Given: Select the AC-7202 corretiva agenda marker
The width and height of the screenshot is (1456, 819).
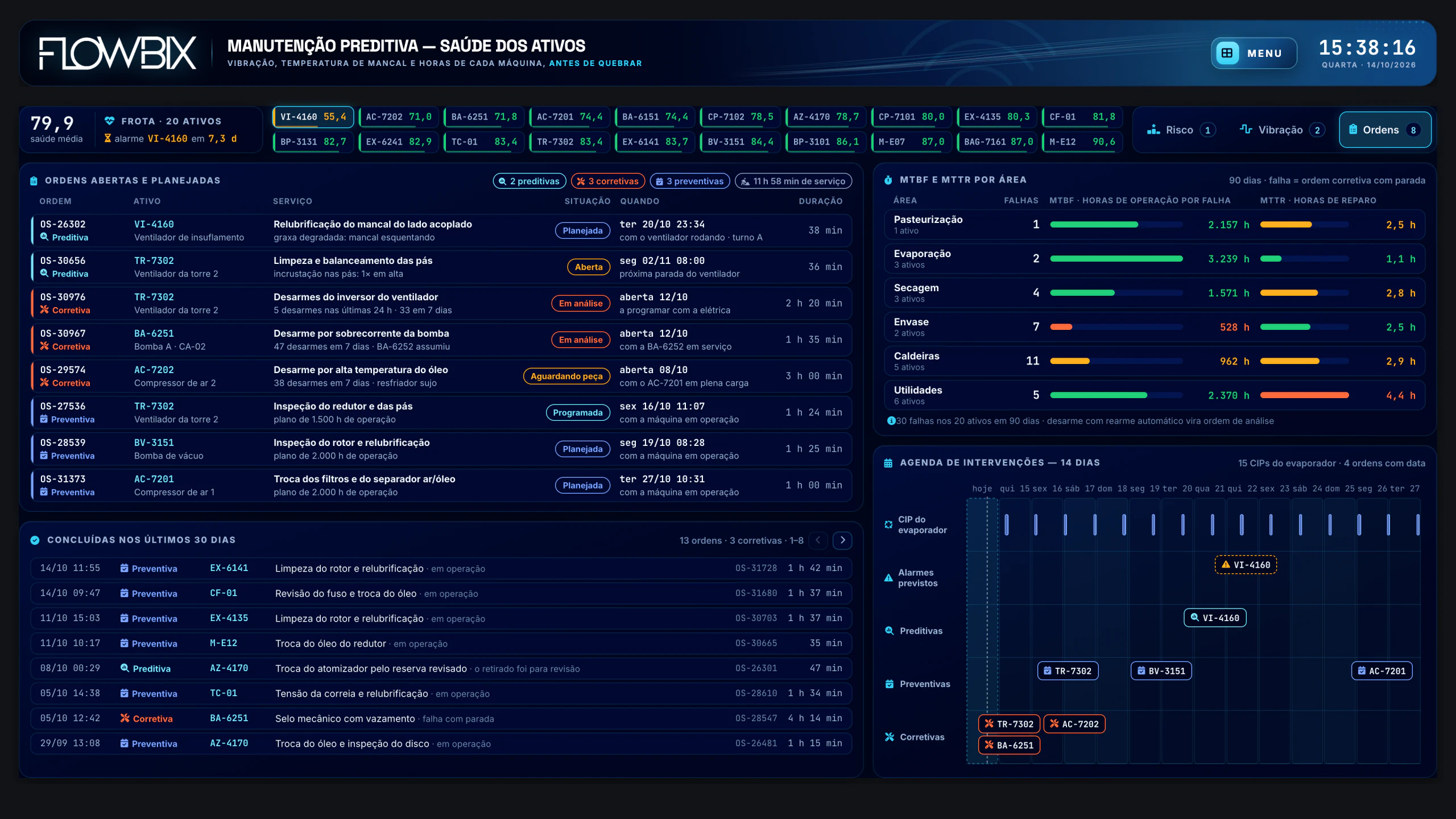Looking at the screenshot, I should tap(1074, 724).
